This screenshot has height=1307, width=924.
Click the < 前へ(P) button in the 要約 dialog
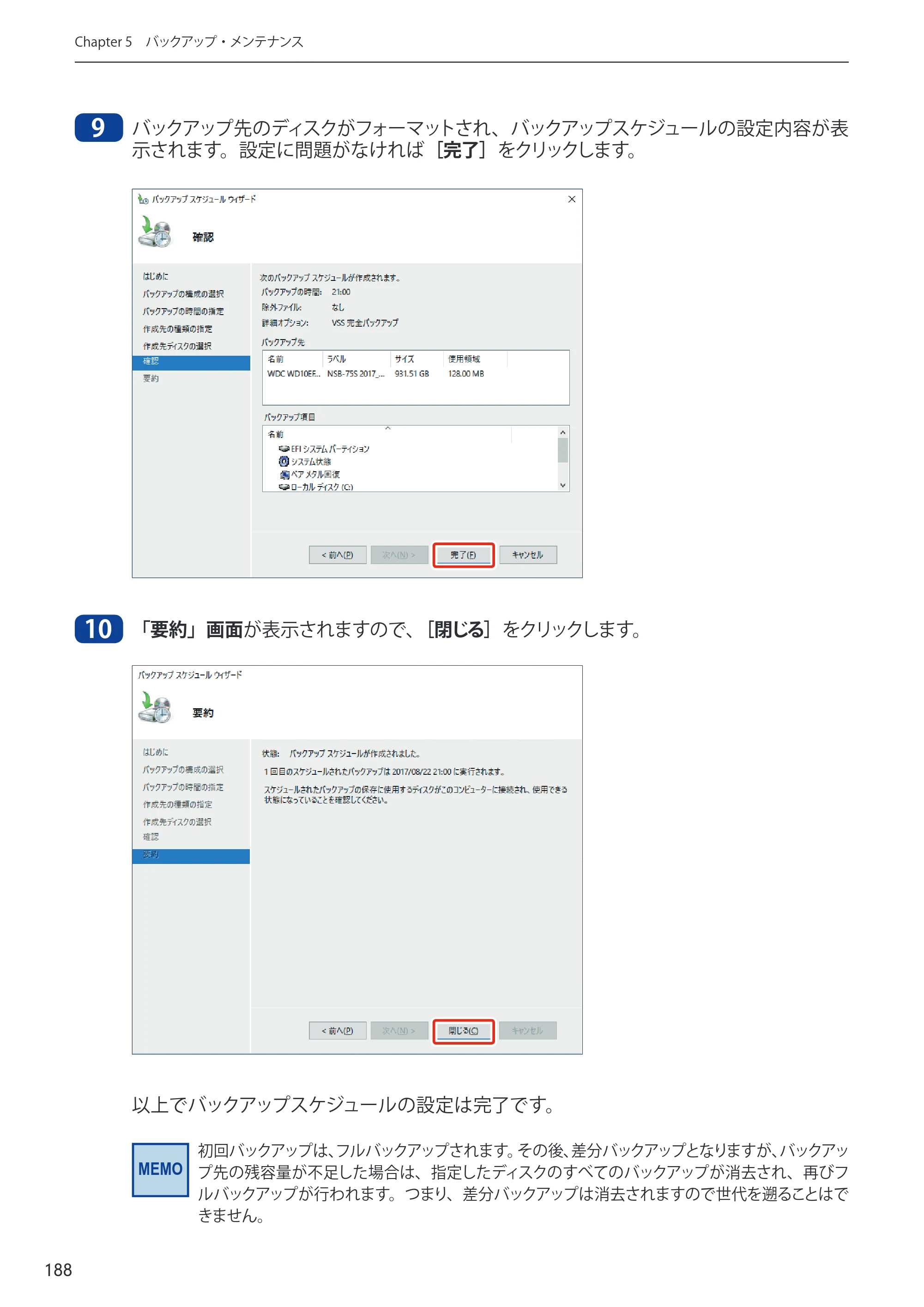tap(338, 1030)
